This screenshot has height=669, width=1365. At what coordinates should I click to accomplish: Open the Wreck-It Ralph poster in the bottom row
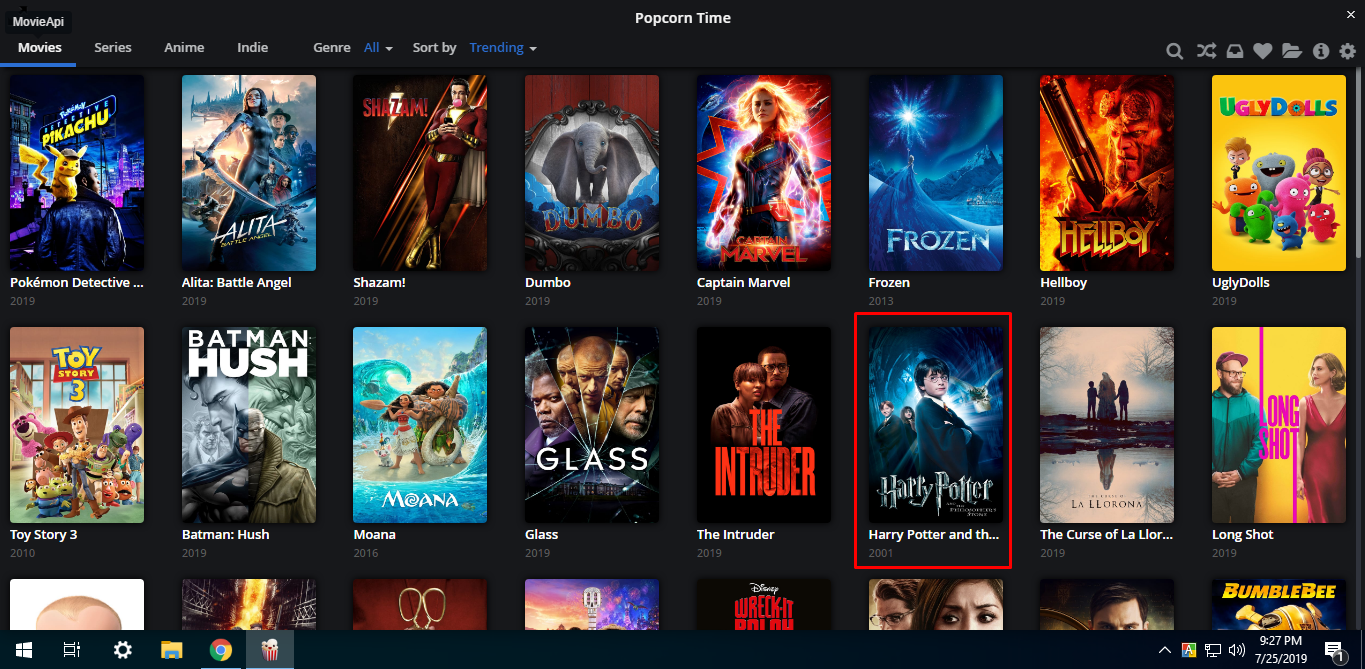(x=764, y=604)
